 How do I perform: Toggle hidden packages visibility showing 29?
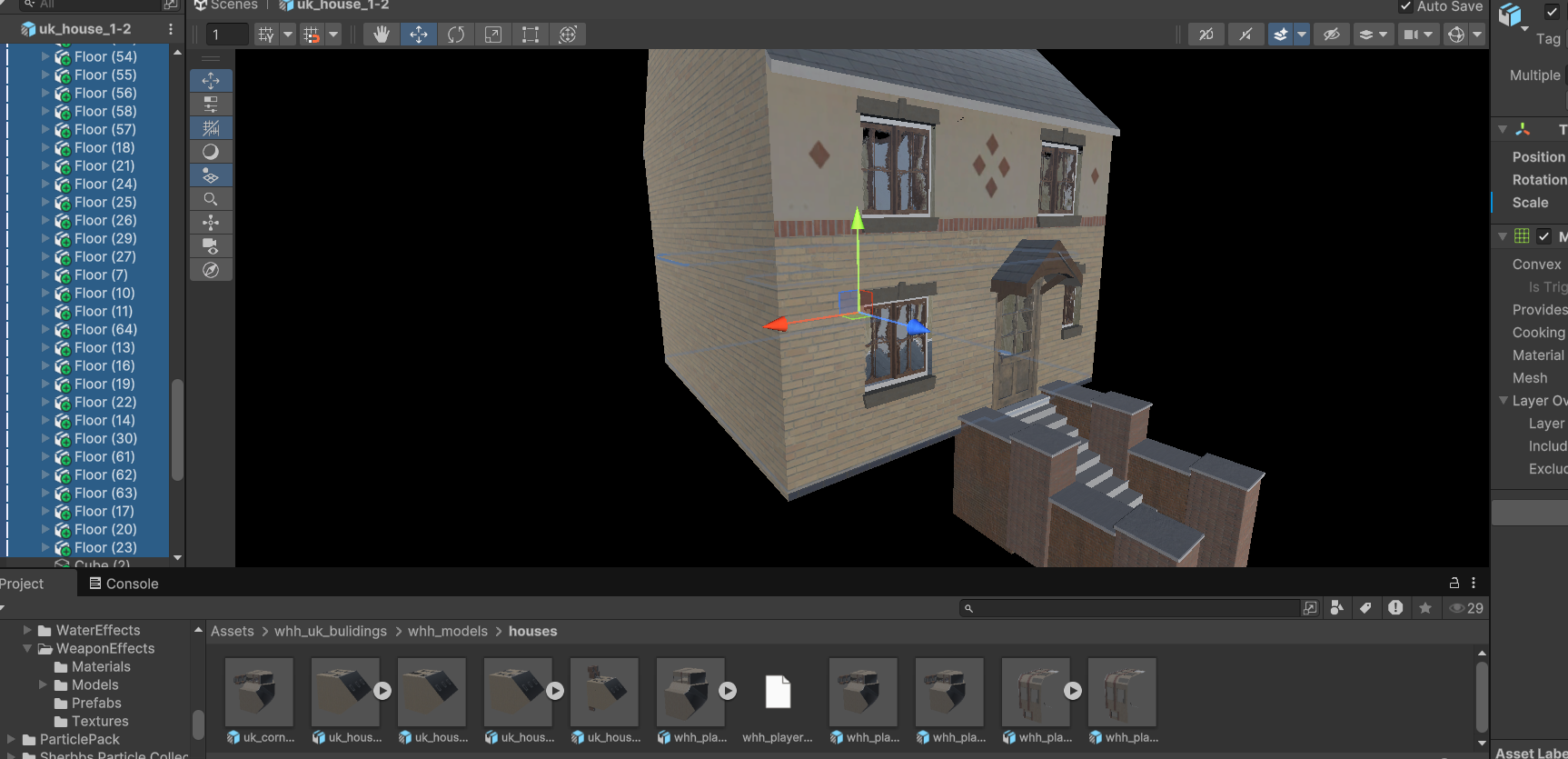tap(1466, 608)
